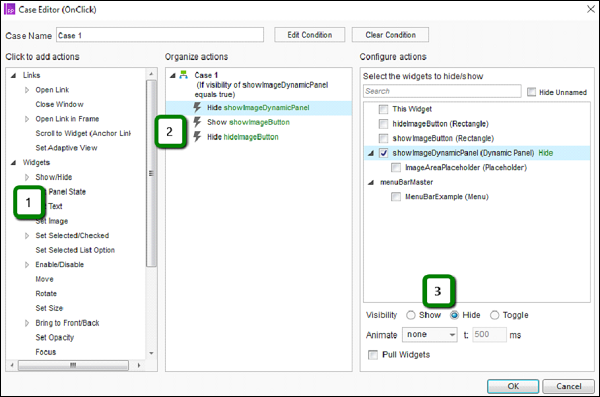Screen dimensions: 600x397
Task: Click the actions list horizontal scrollbar thumb
Action: click(73, 365)
